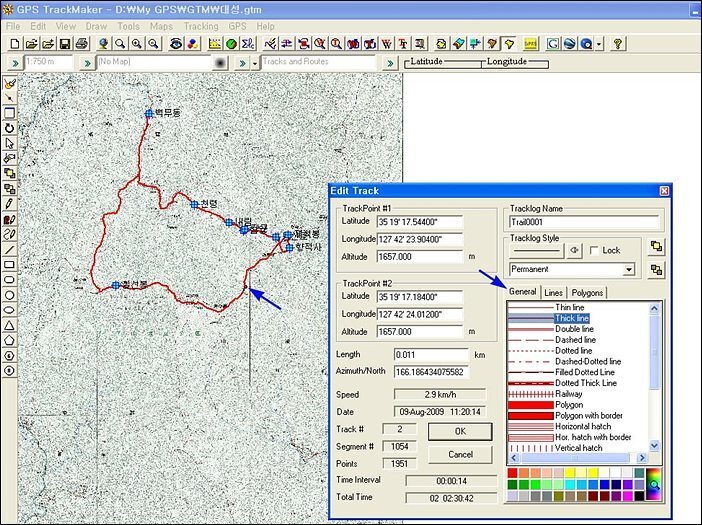Open the color picker spectrum icon
Image resolution: width=702 pixels, height=525 pixels.
pyautogui.click(x=653, y=484)
